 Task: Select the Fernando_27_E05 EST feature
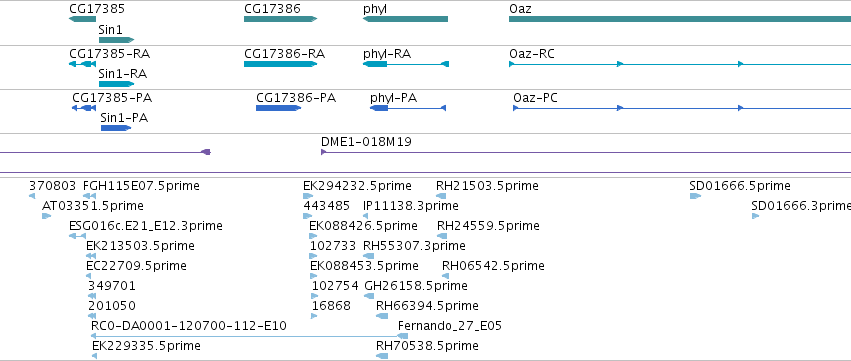[403, 336]
